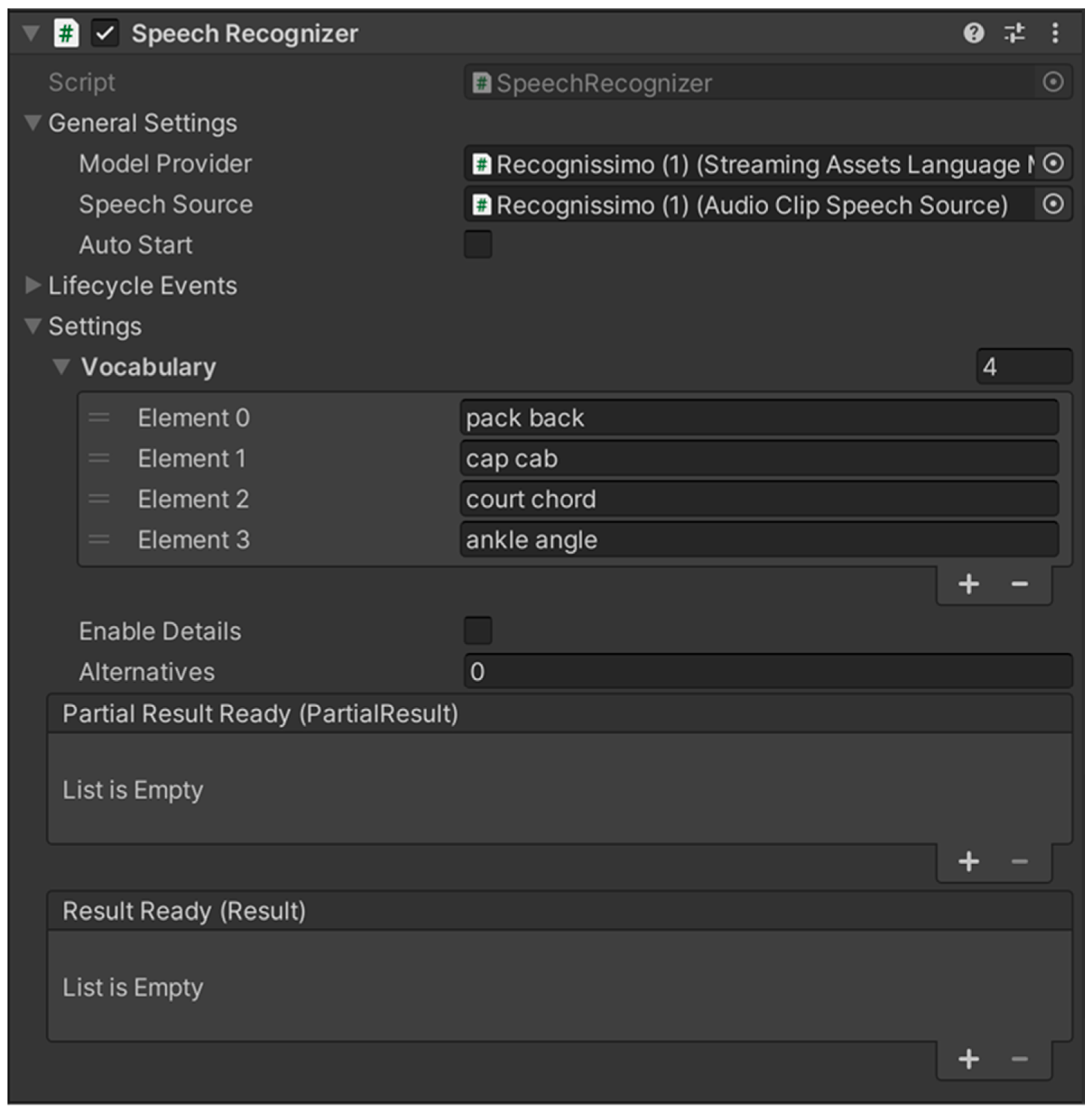
Task: Disable the Speech Recognizer component checkbox
Action: (105, 33)
